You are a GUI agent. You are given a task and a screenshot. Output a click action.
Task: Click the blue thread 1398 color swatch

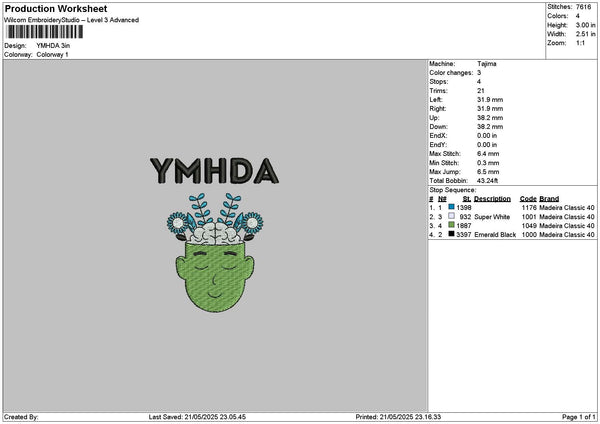point(451,207)
